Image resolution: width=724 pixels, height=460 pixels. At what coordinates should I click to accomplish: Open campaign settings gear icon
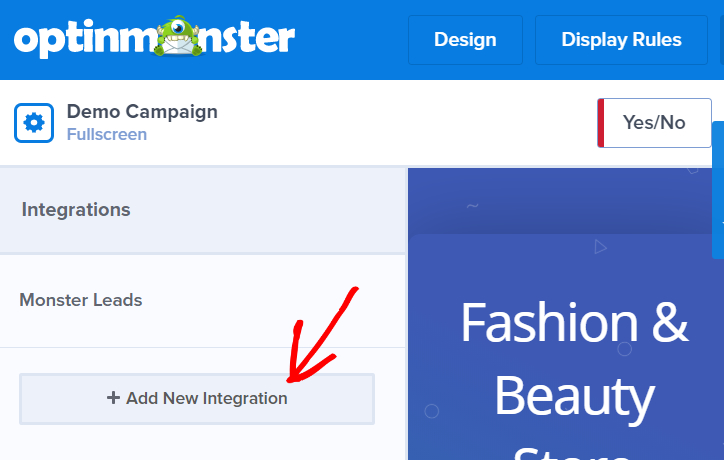34,123
